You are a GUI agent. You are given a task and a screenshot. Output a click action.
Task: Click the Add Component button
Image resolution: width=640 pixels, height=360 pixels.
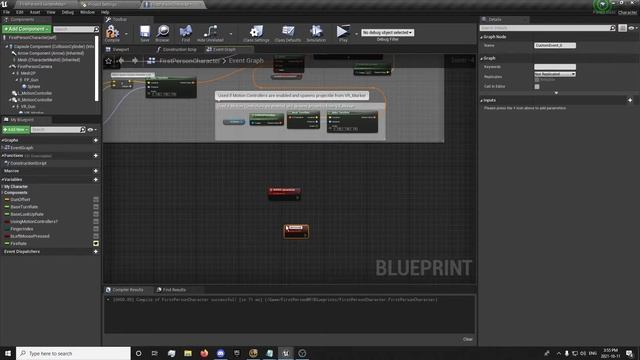tap(27, 29)
